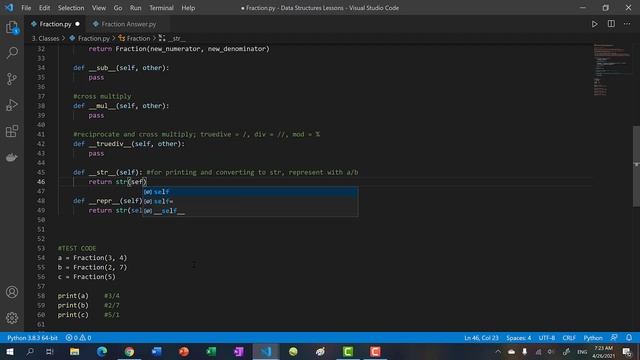
Task: Open Microsoft Edge from taskbar
Action: pos(102,351)
